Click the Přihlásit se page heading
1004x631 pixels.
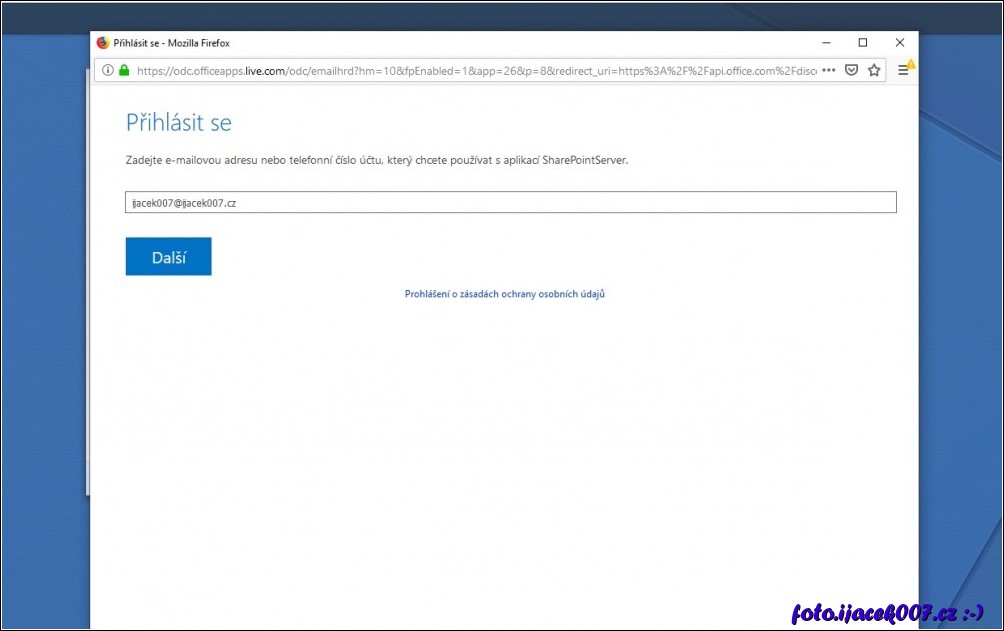(x=178, y=123)
